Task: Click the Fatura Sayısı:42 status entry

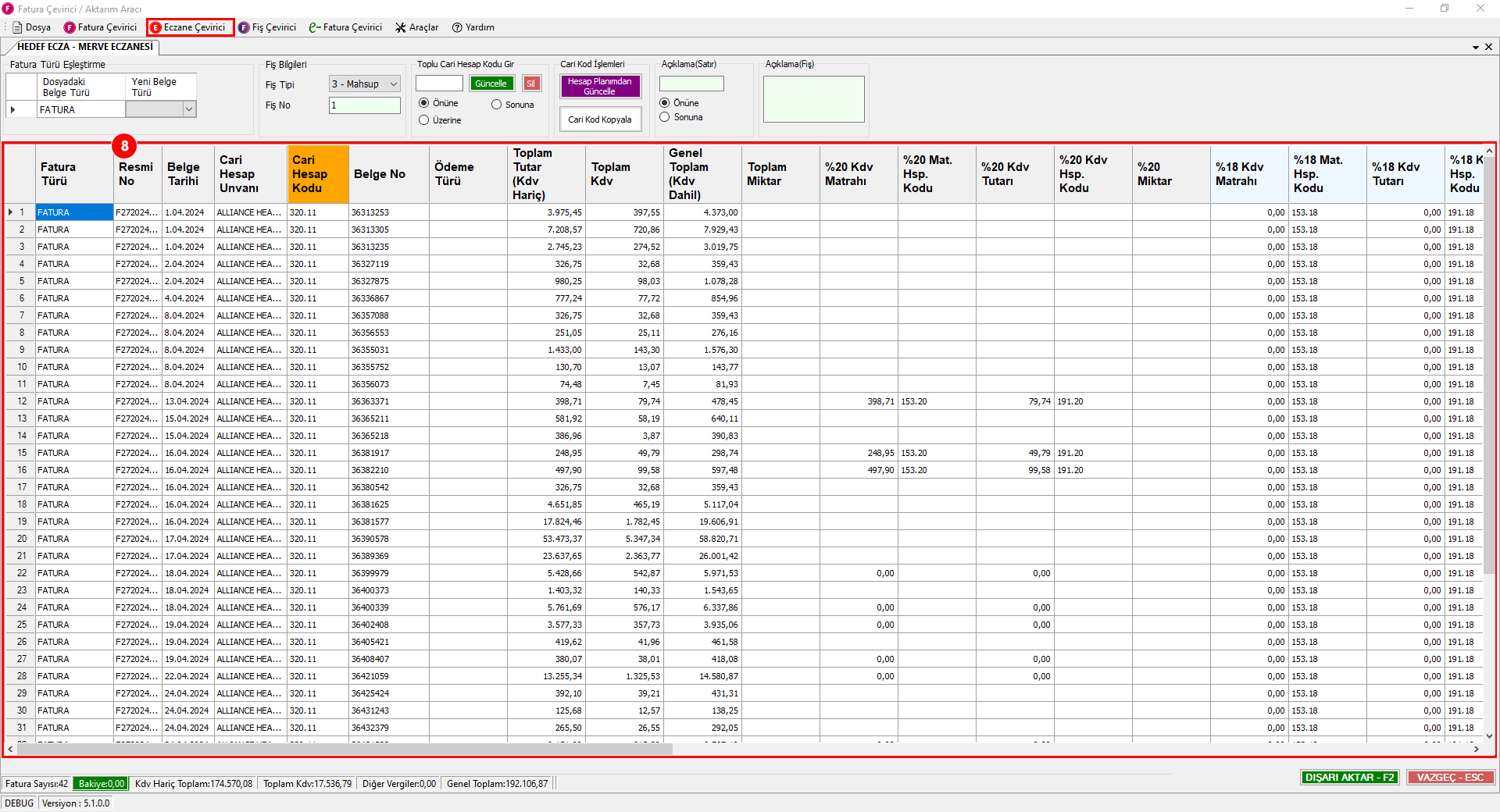Action: click(x=37, y=784)
